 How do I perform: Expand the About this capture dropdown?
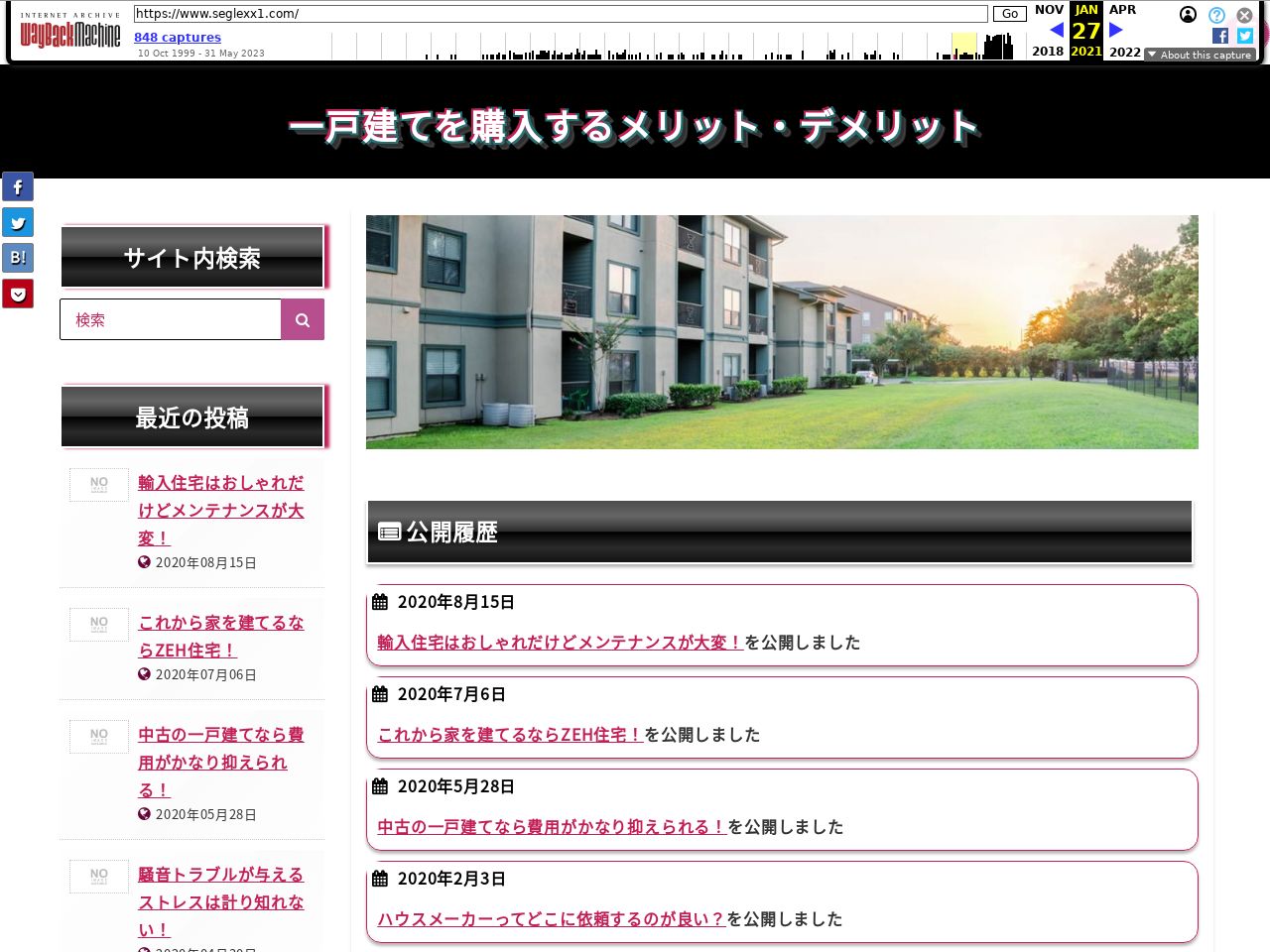pos(1200,55)
